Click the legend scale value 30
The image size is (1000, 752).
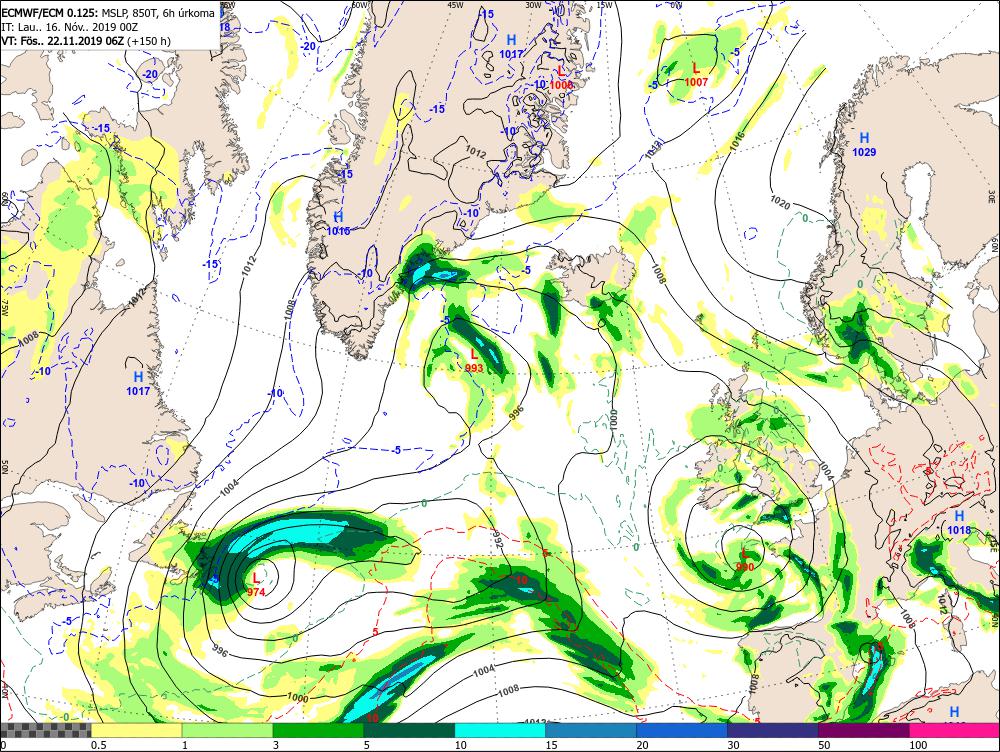pyautogui.click(x=733, y=745)
